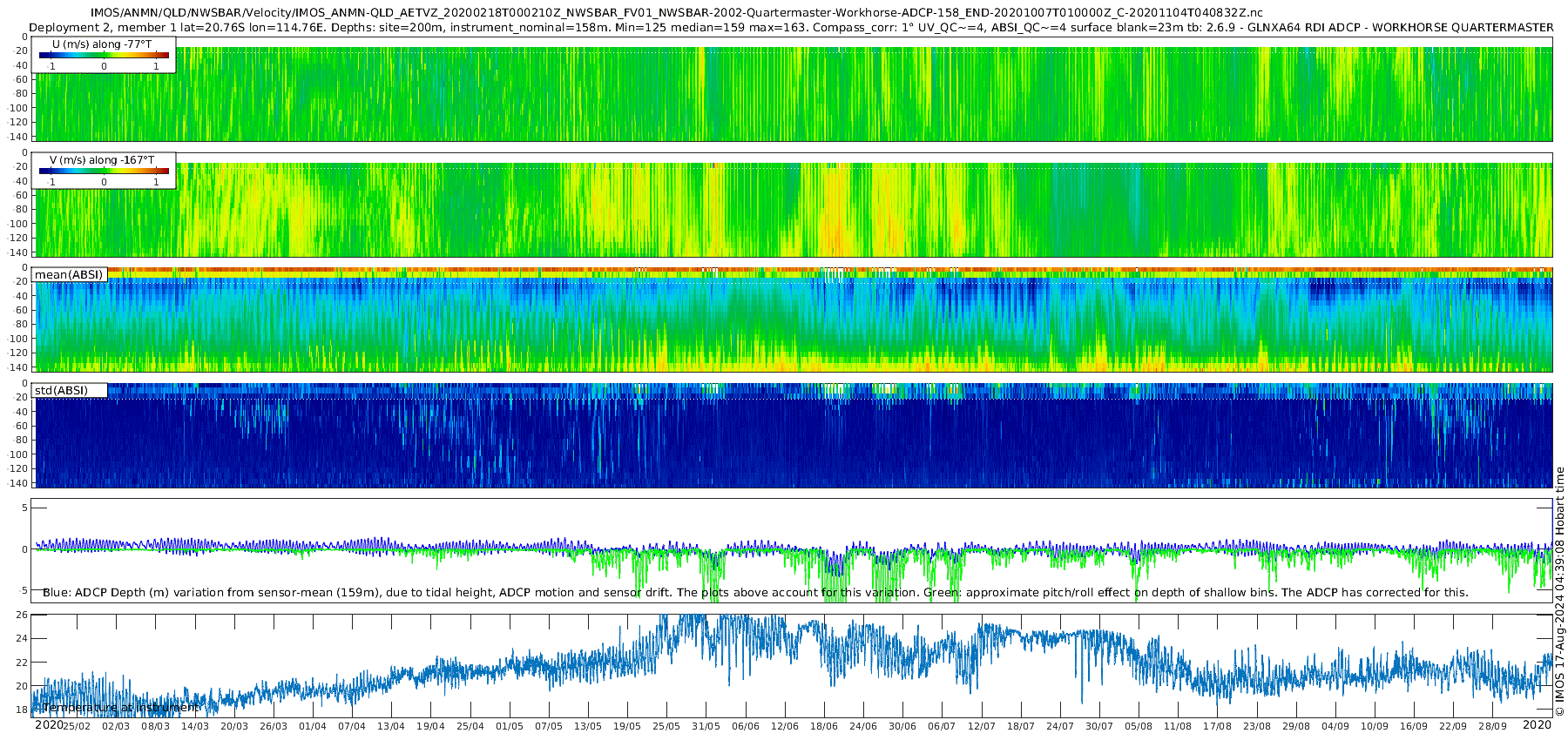The width and height of the screenshot is (1568, 740).
Task: Click the '24/06' date tick label
Action: [863, 726]
